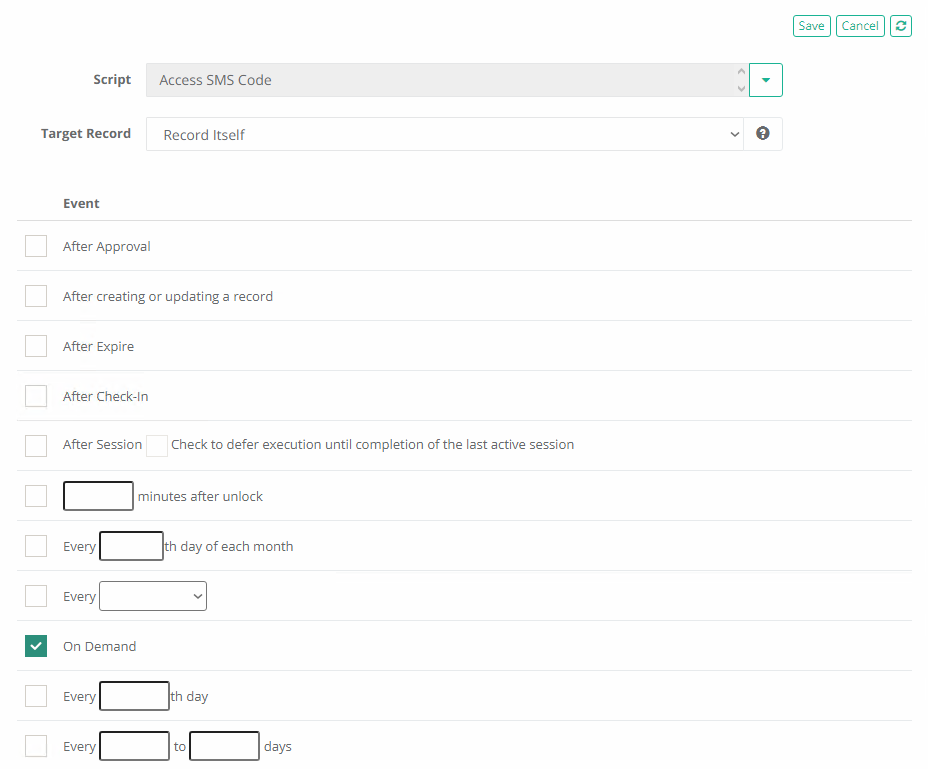The height and width of the screenshot is (769, 928).
Task: Enable After creating or updating a record
Action: (35, 295)
